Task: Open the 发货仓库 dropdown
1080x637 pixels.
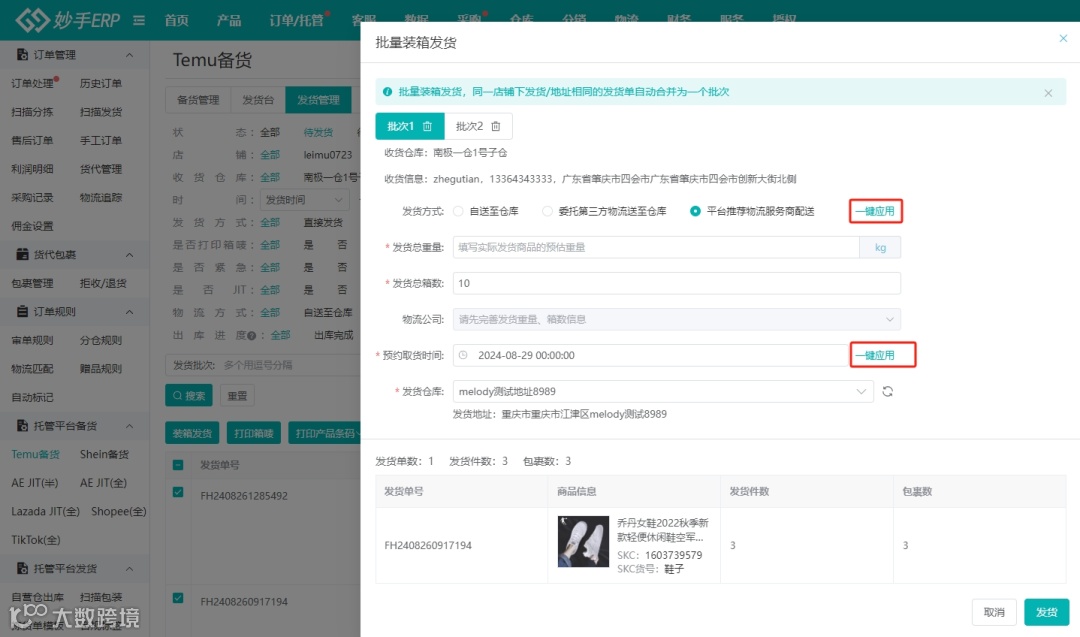Action: (663, 391)
